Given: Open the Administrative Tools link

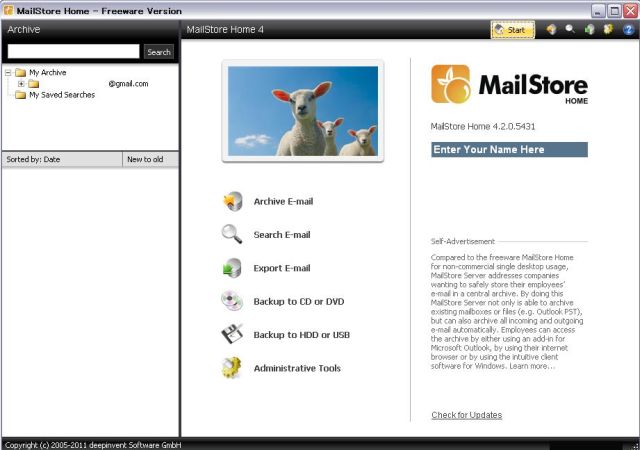Looking at the screenshot, I should pyautogui.click(x=297, y=368).
